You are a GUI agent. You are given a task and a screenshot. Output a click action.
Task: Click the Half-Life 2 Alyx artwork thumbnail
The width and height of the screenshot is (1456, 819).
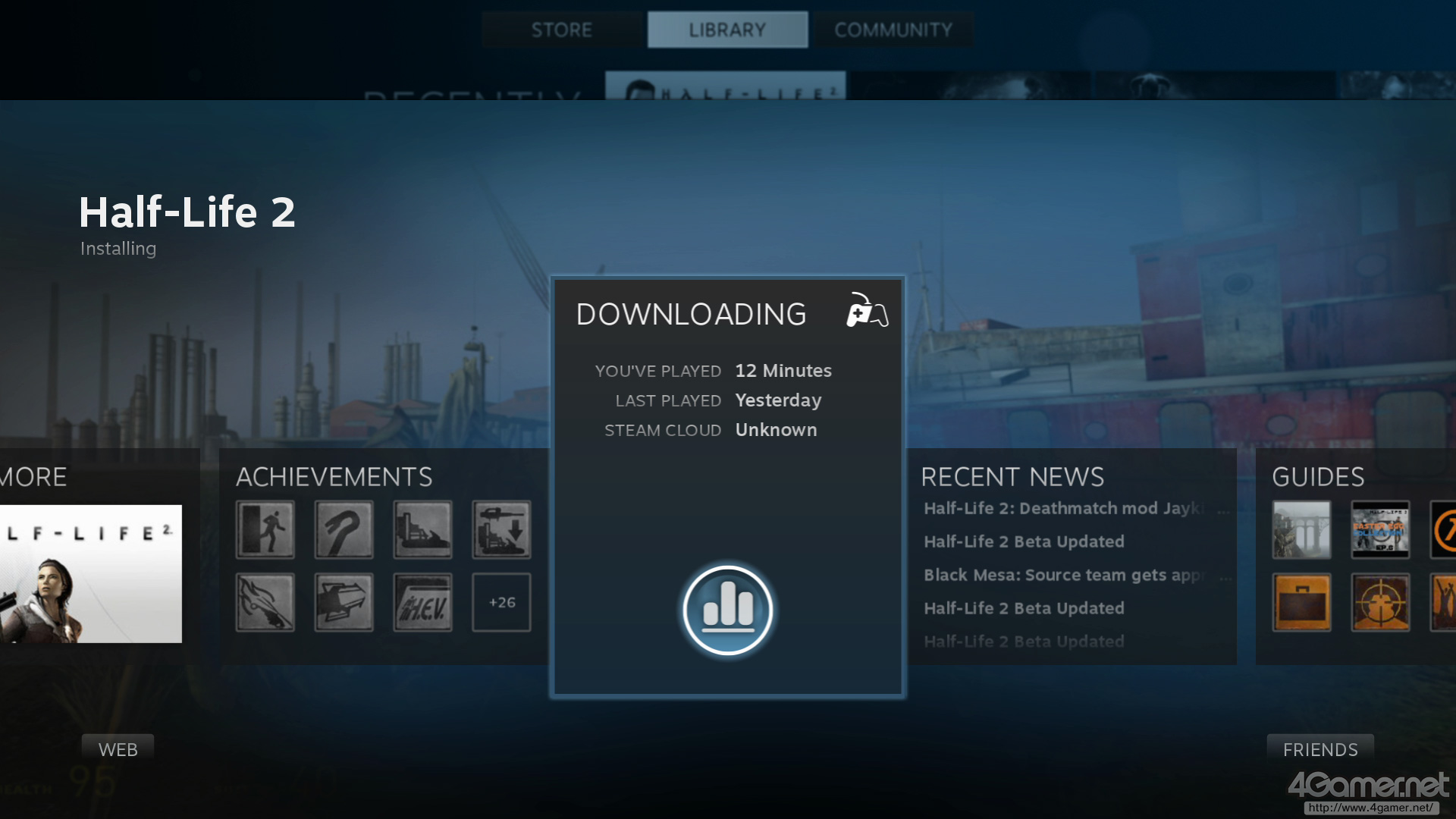[x=91, y=573]
